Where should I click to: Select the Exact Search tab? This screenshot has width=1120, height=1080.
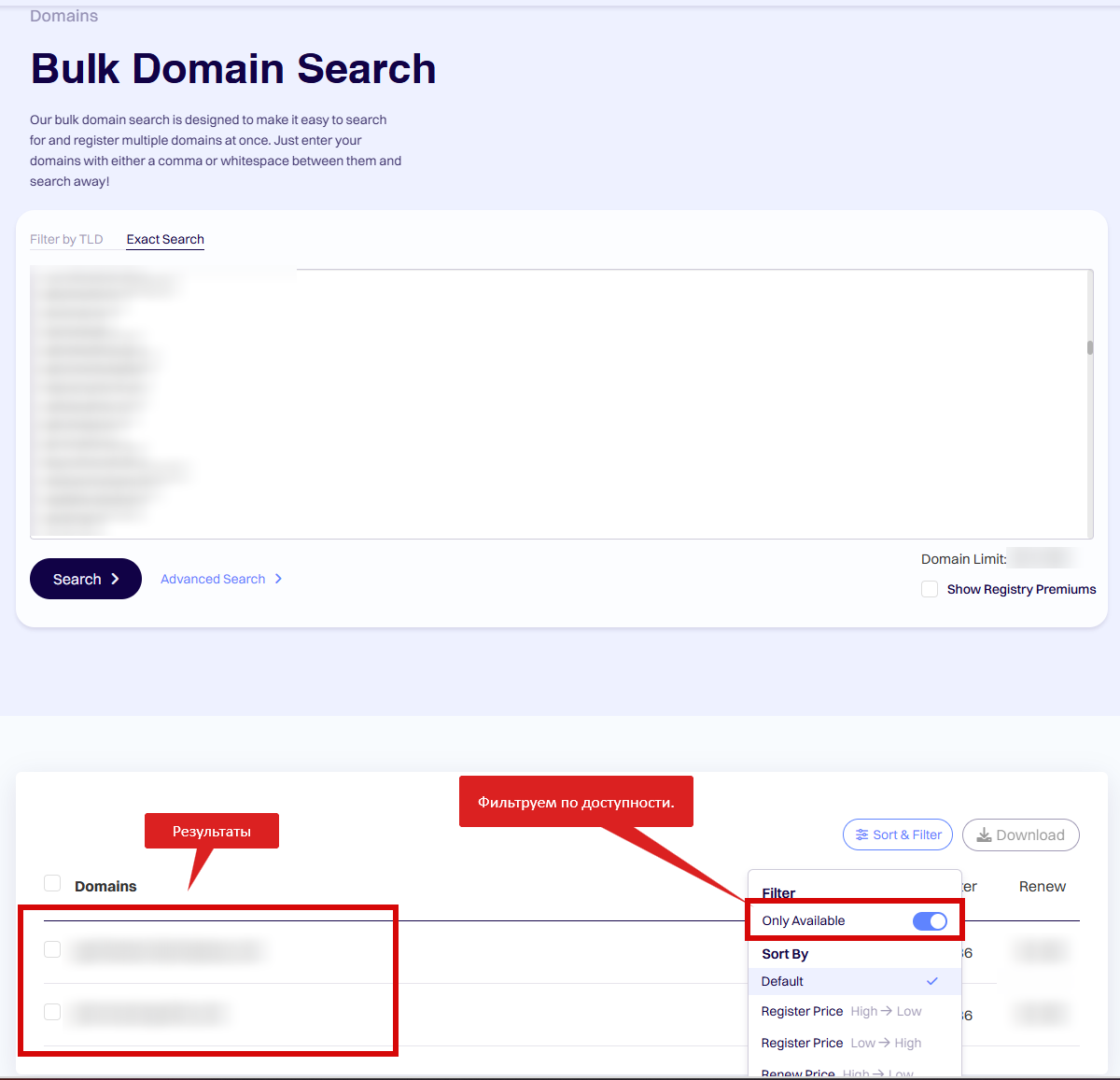(165, 239)
